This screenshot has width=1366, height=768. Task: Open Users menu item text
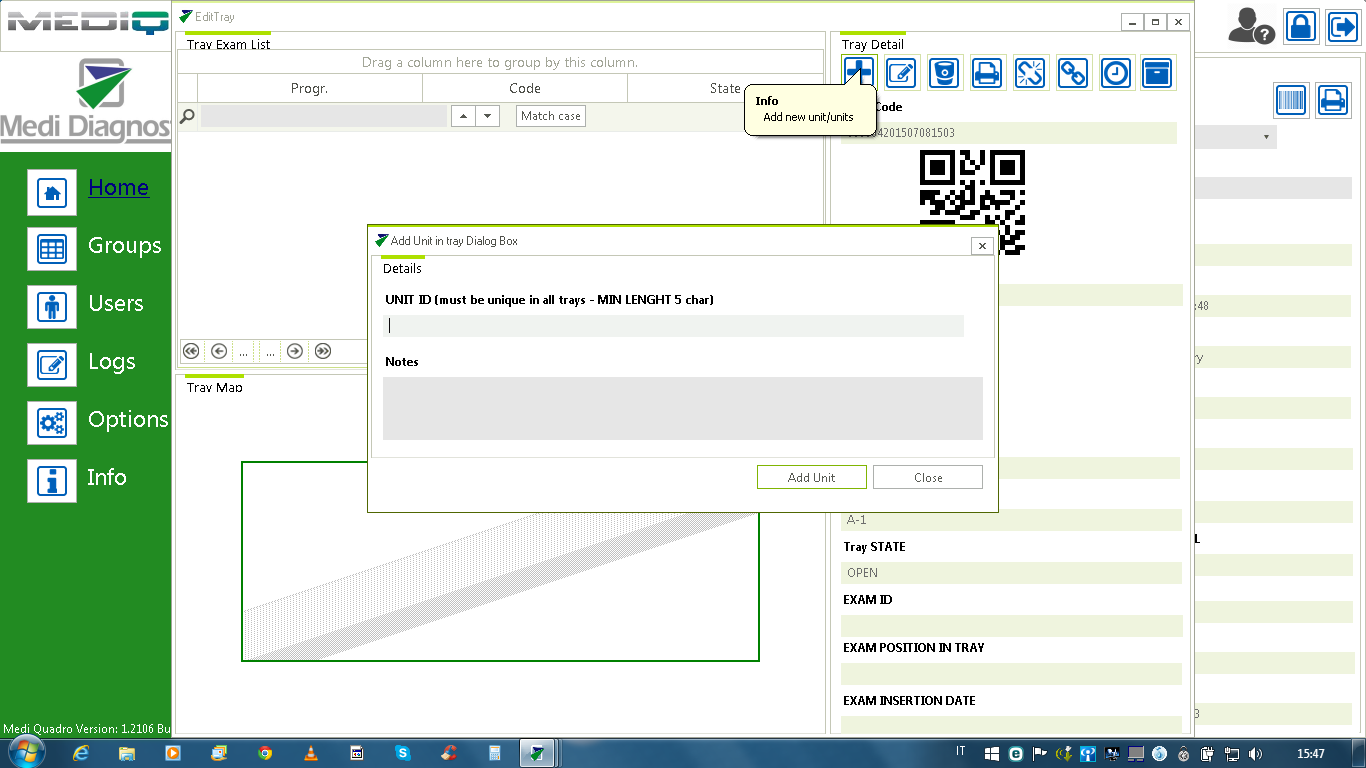click(x=116, y=304)
